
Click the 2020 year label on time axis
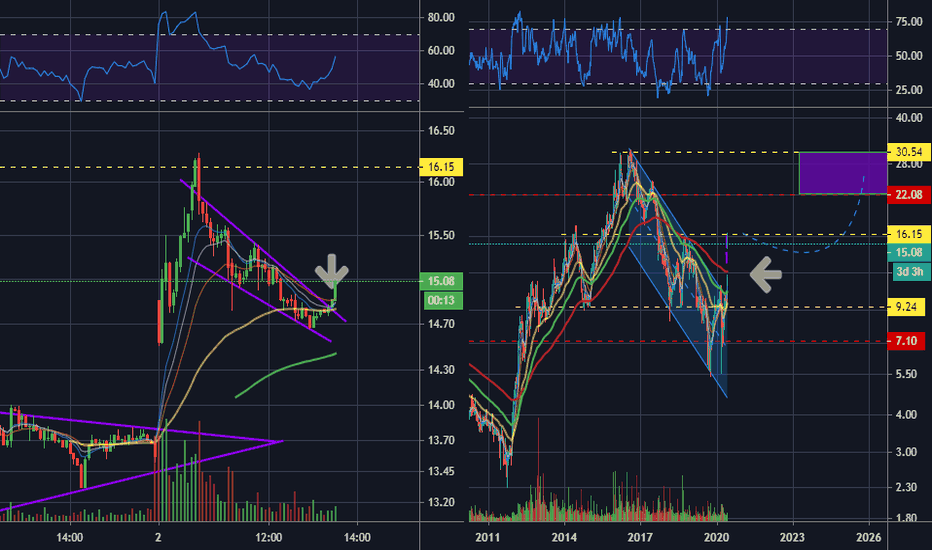coord(716,538)
